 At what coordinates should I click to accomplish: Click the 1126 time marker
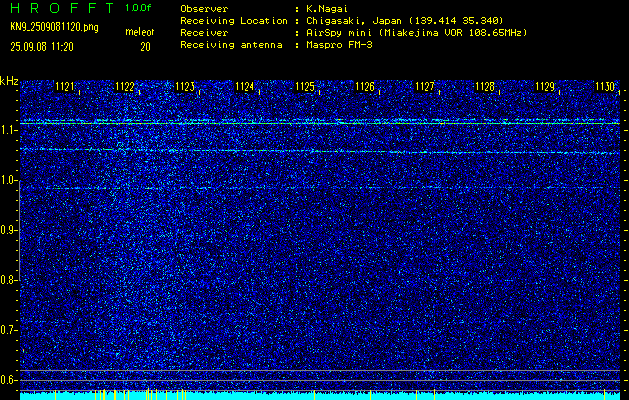(365, 87)
